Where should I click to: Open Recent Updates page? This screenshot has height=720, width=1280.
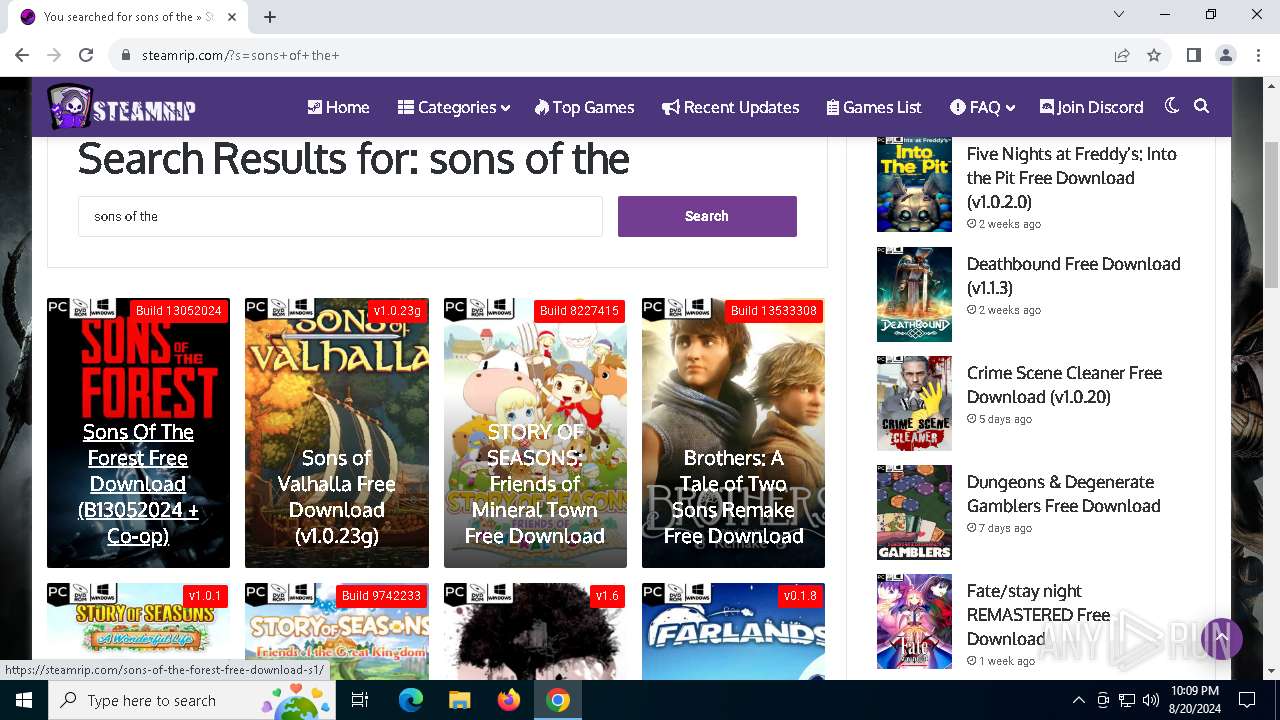731,107
